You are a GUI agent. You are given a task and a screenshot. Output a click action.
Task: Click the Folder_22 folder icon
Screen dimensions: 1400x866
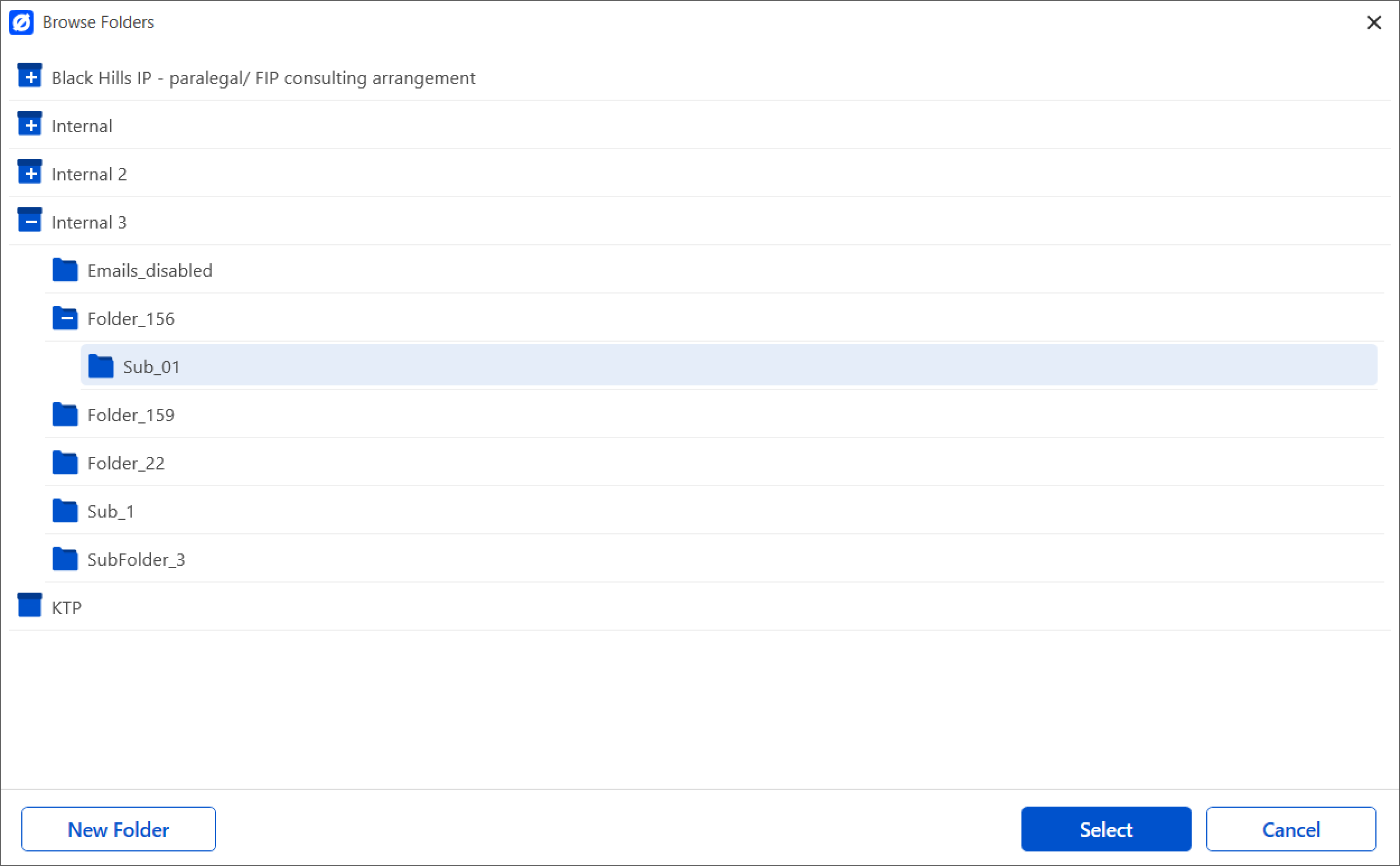point(65,463)
